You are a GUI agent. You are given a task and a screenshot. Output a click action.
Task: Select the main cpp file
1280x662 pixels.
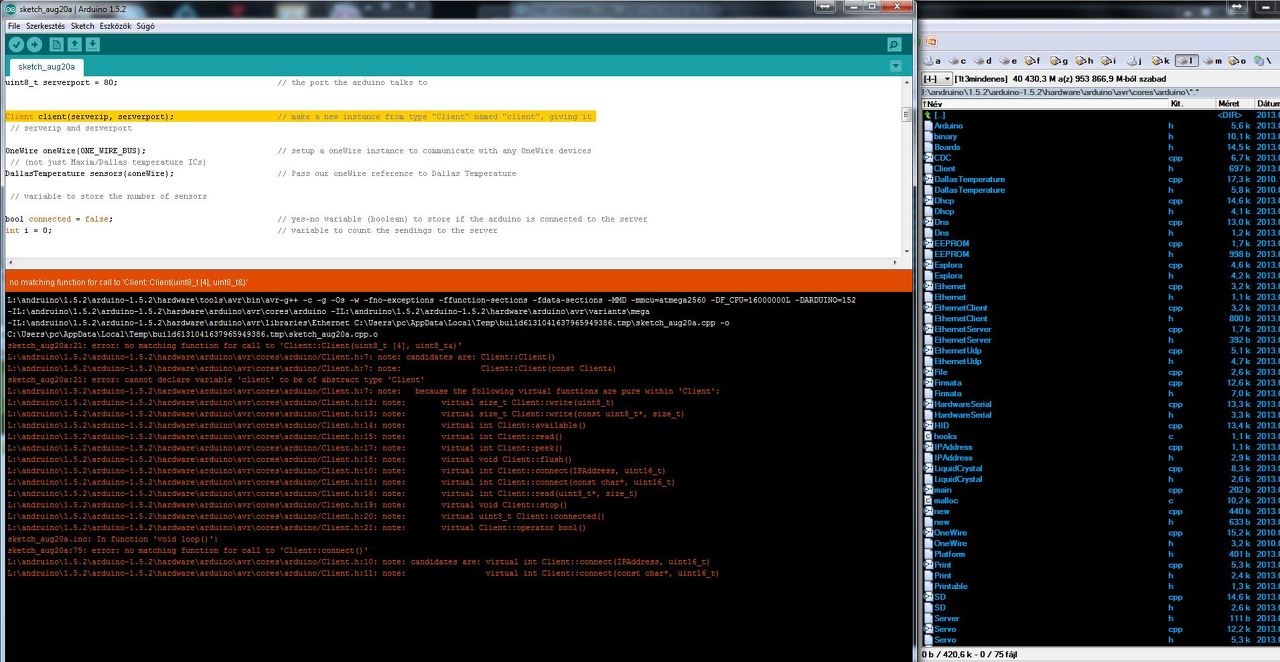pos(1100,489)
